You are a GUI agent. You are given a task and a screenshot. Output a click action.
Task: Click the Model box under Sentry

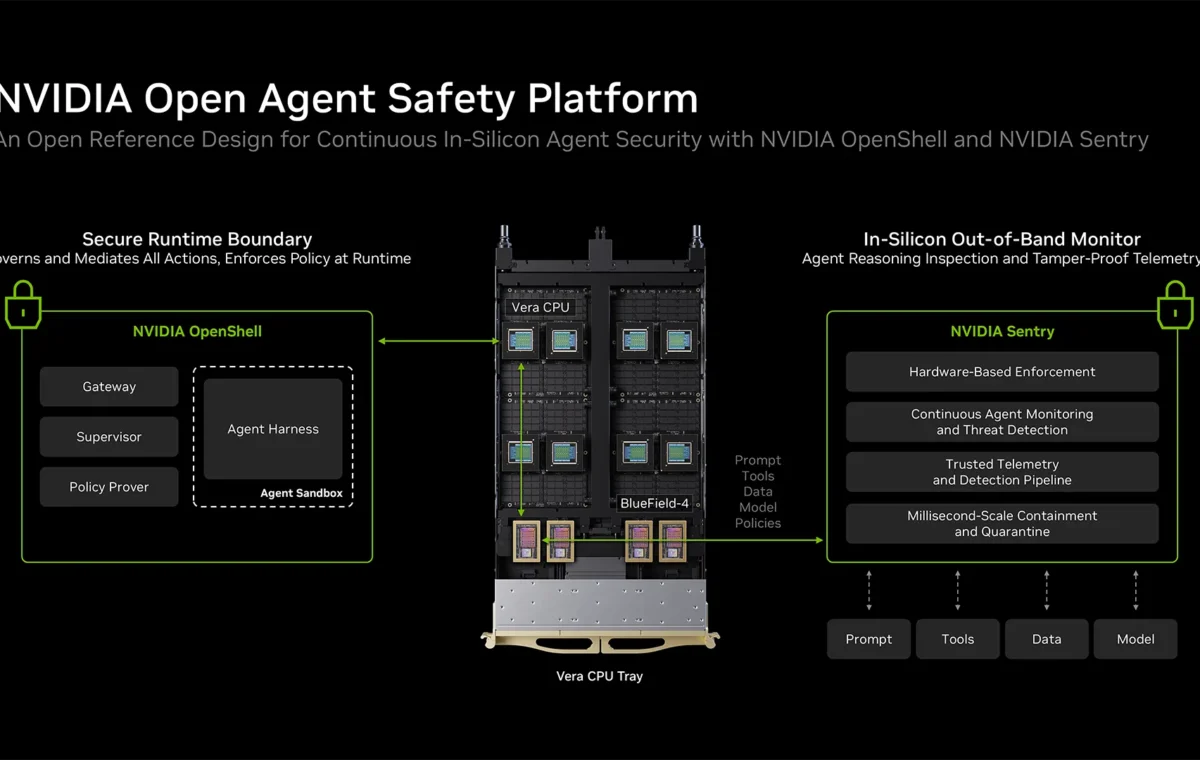1136,639
